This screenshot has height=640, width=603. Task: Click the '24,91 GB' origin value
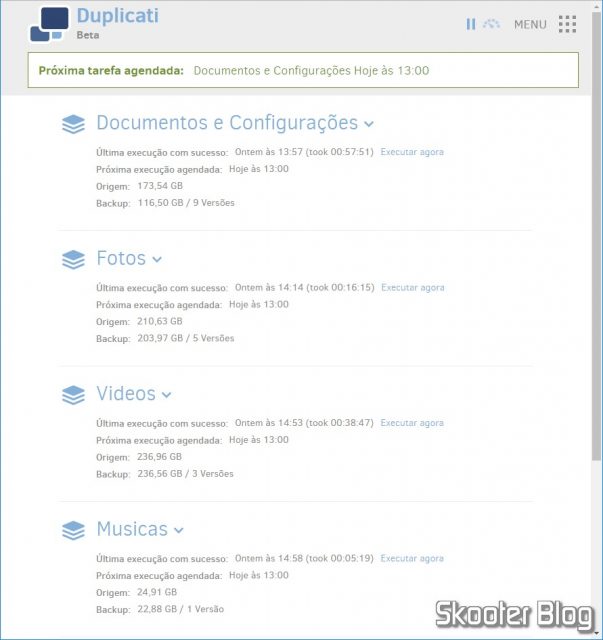tap(157, 592)
